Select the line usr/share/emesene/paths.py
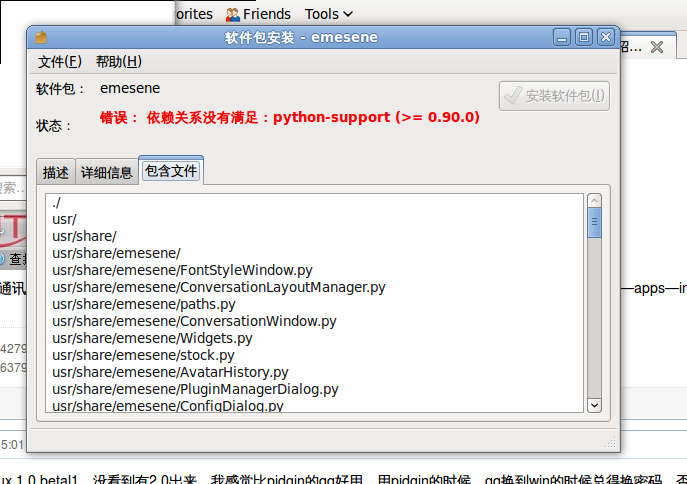Viewport: 687px width, 484px height. coord(144,304)
